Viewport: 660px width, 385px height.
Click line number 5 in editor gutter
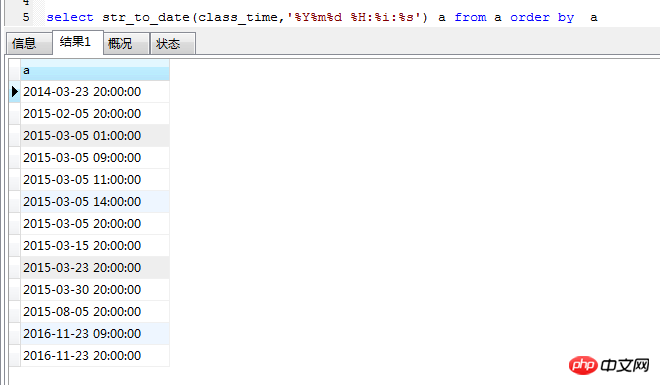pos(26,17)
